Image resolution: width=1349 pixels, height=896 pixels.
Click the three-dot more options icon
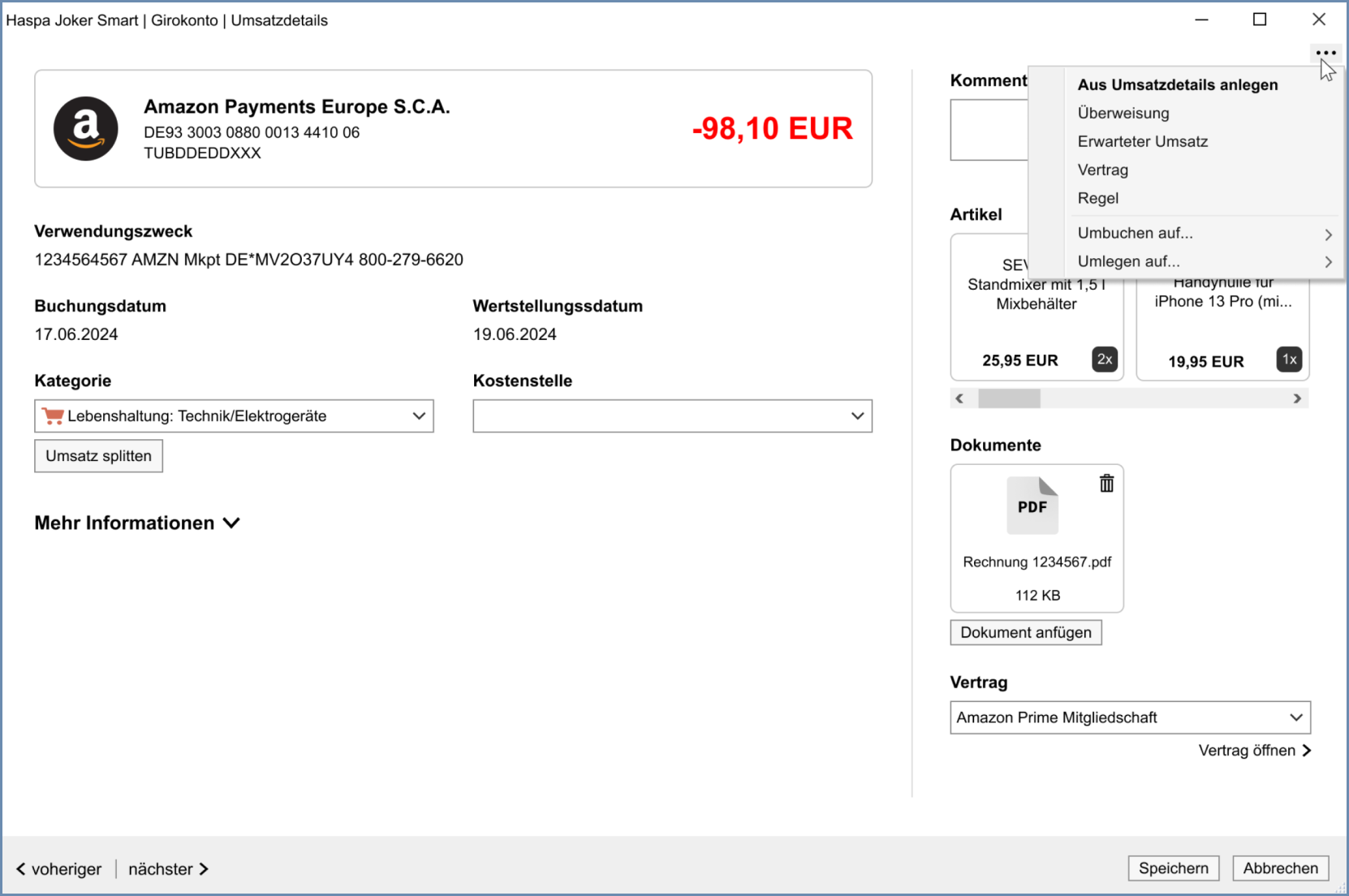click(x=1325, y=53)
